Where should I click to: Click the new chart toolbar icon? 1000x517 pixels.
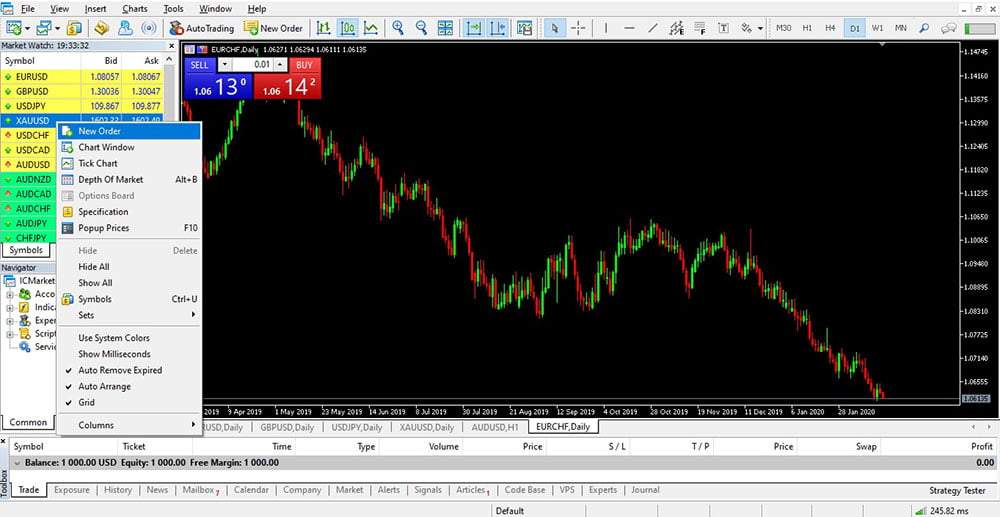(13, 28)
